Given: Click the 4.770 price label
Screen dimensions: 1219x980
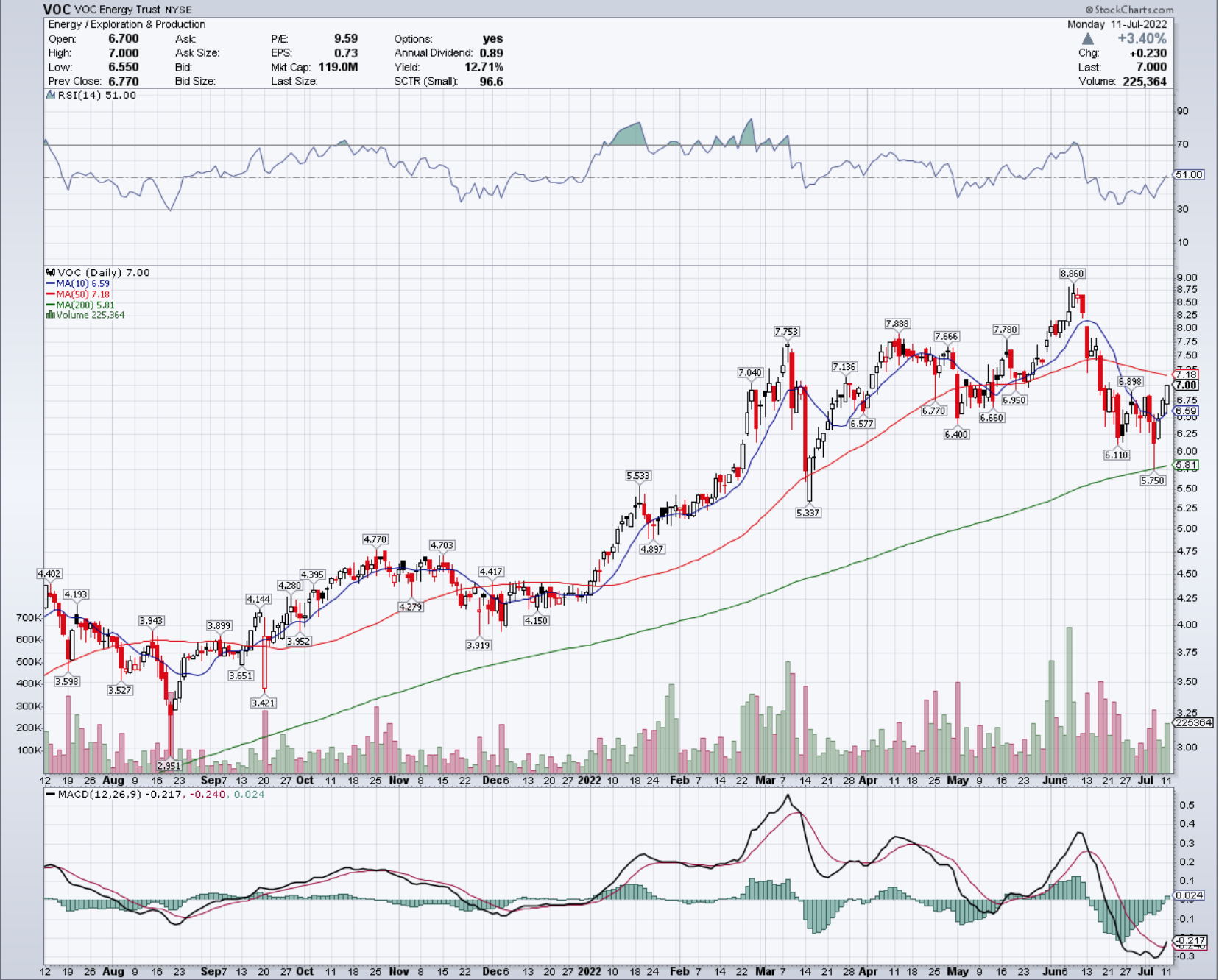Looking at the screenshot, I should [375, 539].
